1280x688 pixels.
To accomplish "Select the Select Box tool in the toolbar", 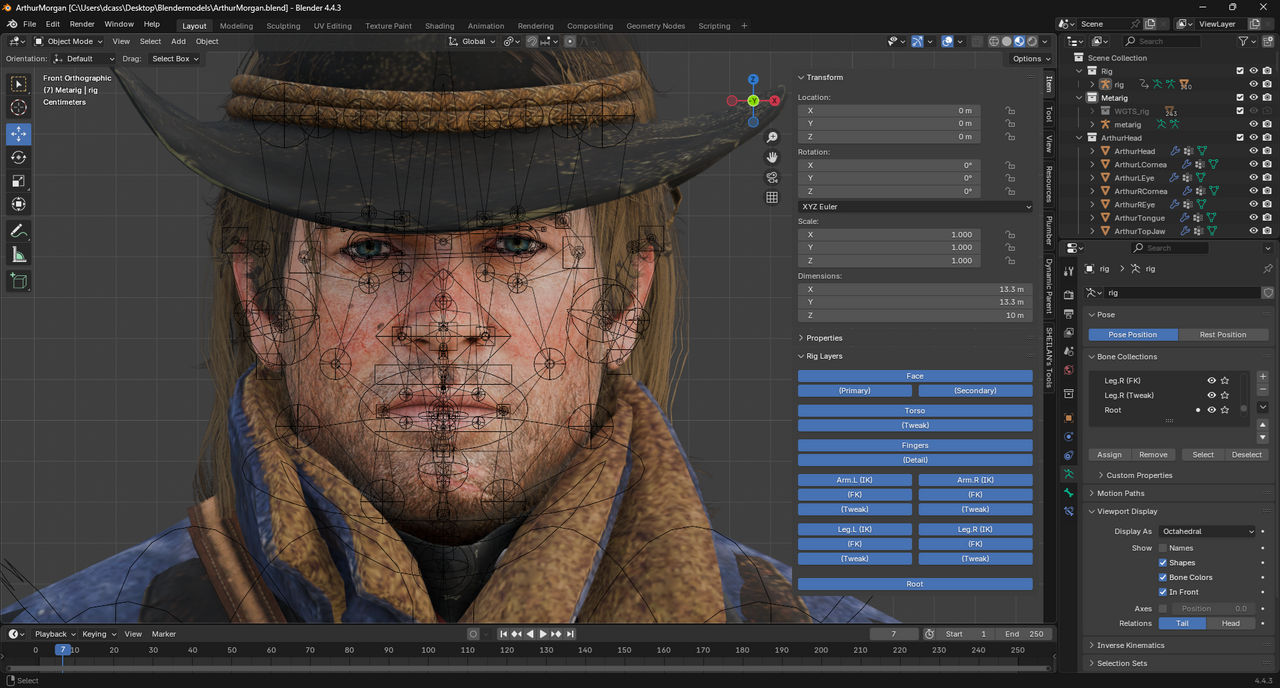I will pos(19,84).
